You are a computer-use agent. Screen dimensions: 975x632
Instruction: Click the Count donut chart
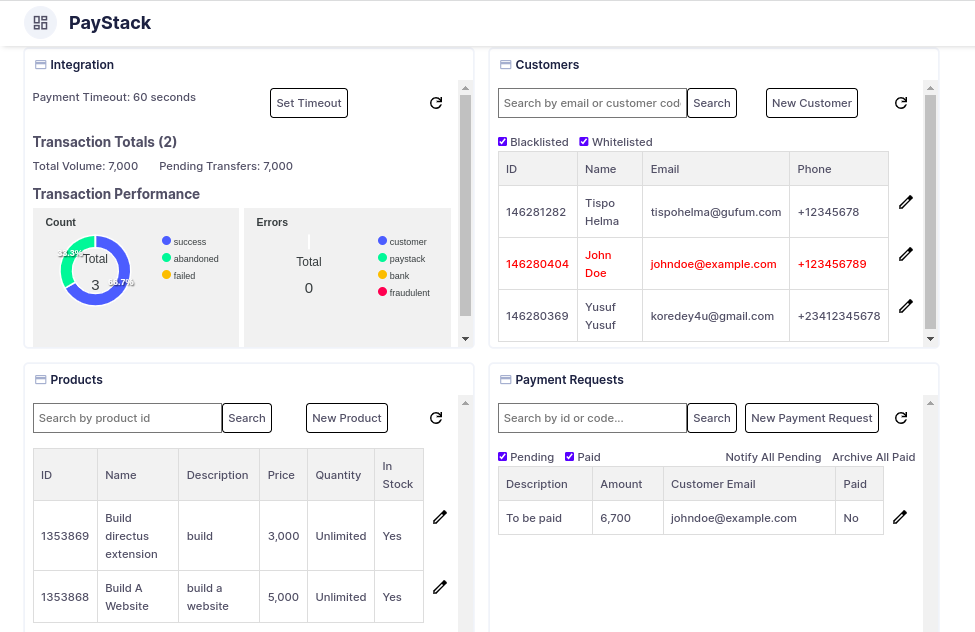coord(95,271)
